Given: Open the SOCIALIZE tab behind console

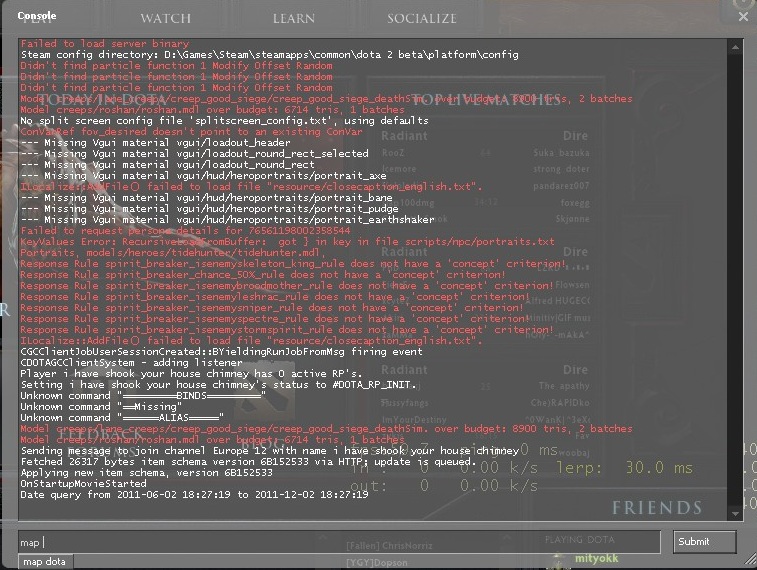Looking at the screenshot, I should (421, 18).
